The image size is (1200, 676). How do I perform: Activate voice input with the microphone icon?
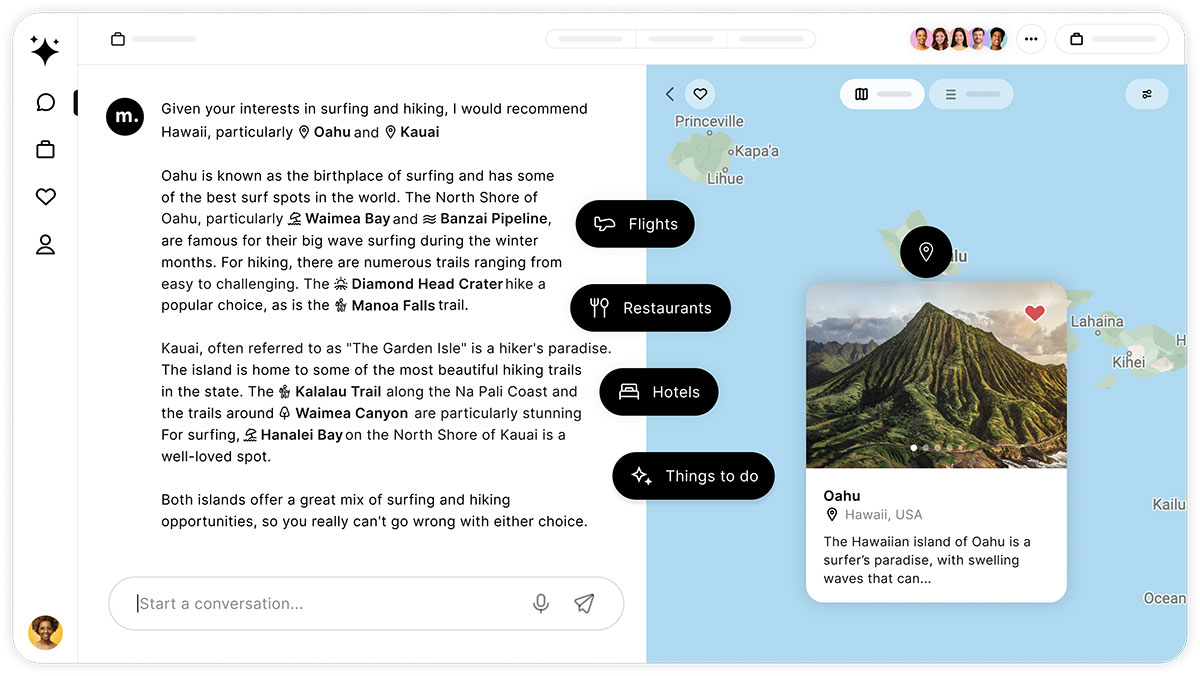click(541, 603)
